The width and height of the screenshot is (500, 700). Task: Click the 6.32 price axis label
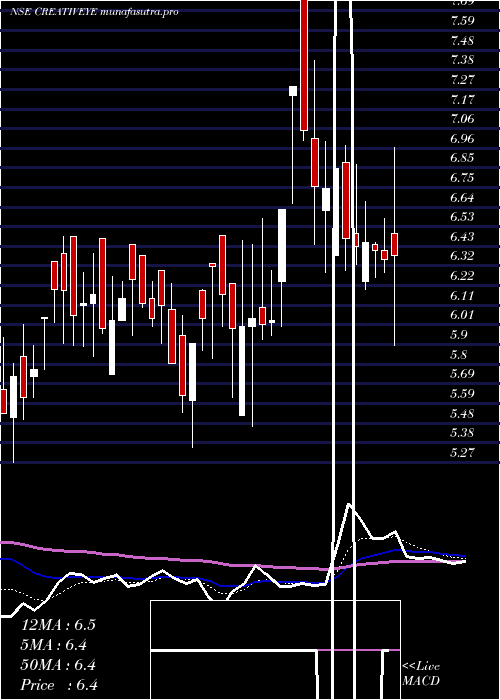click(462, 256)
